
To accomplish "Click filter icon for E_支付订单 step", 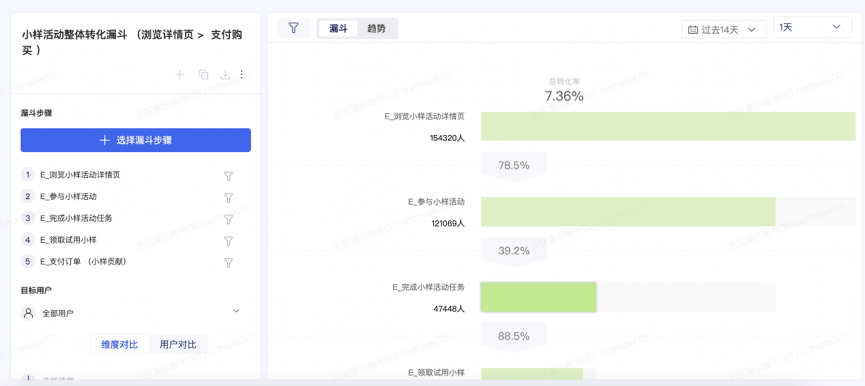I will coord(228,262).
